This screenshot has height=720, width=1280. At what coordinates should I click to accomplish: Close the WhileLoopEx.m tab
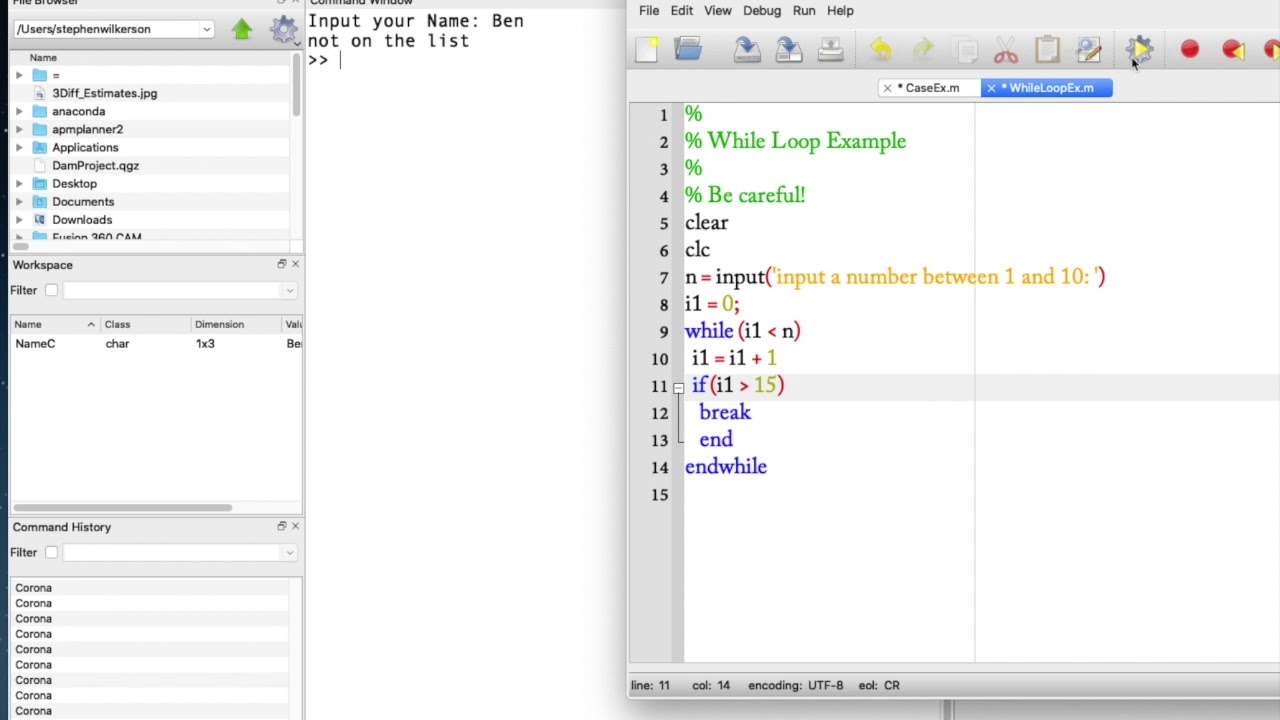click(x=991, y=88)
